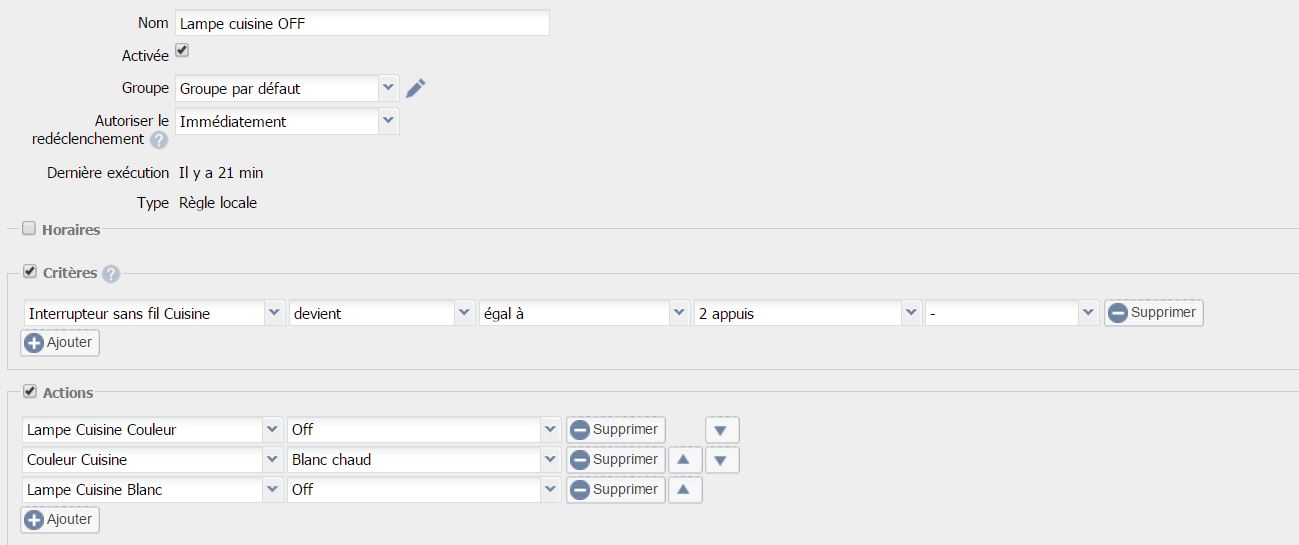Image resolution: width=1299 pixels, height=545 pixels.
Task: Move Couleur Cuisine action up
Action: (x=685, y=460)
